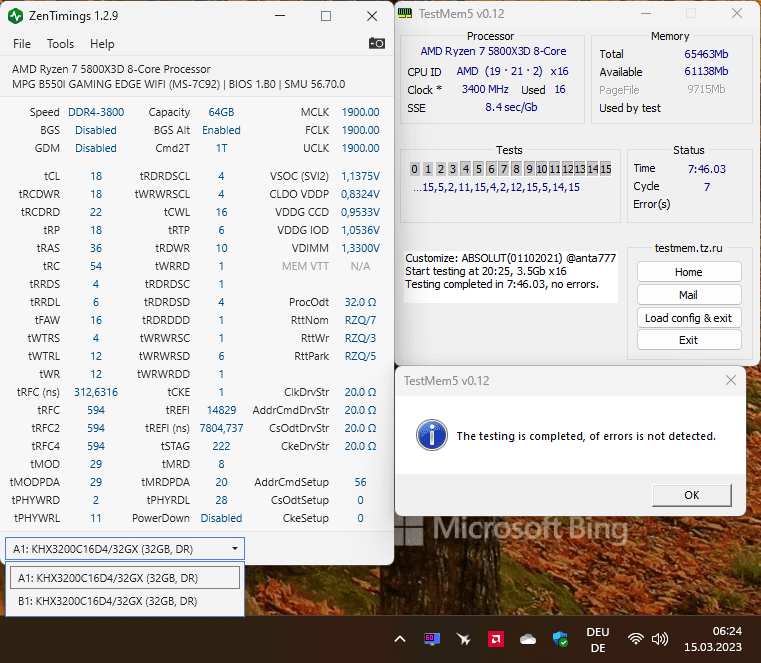
Task: Open Wi-Fi network settings icon
Action: (635, 638)
